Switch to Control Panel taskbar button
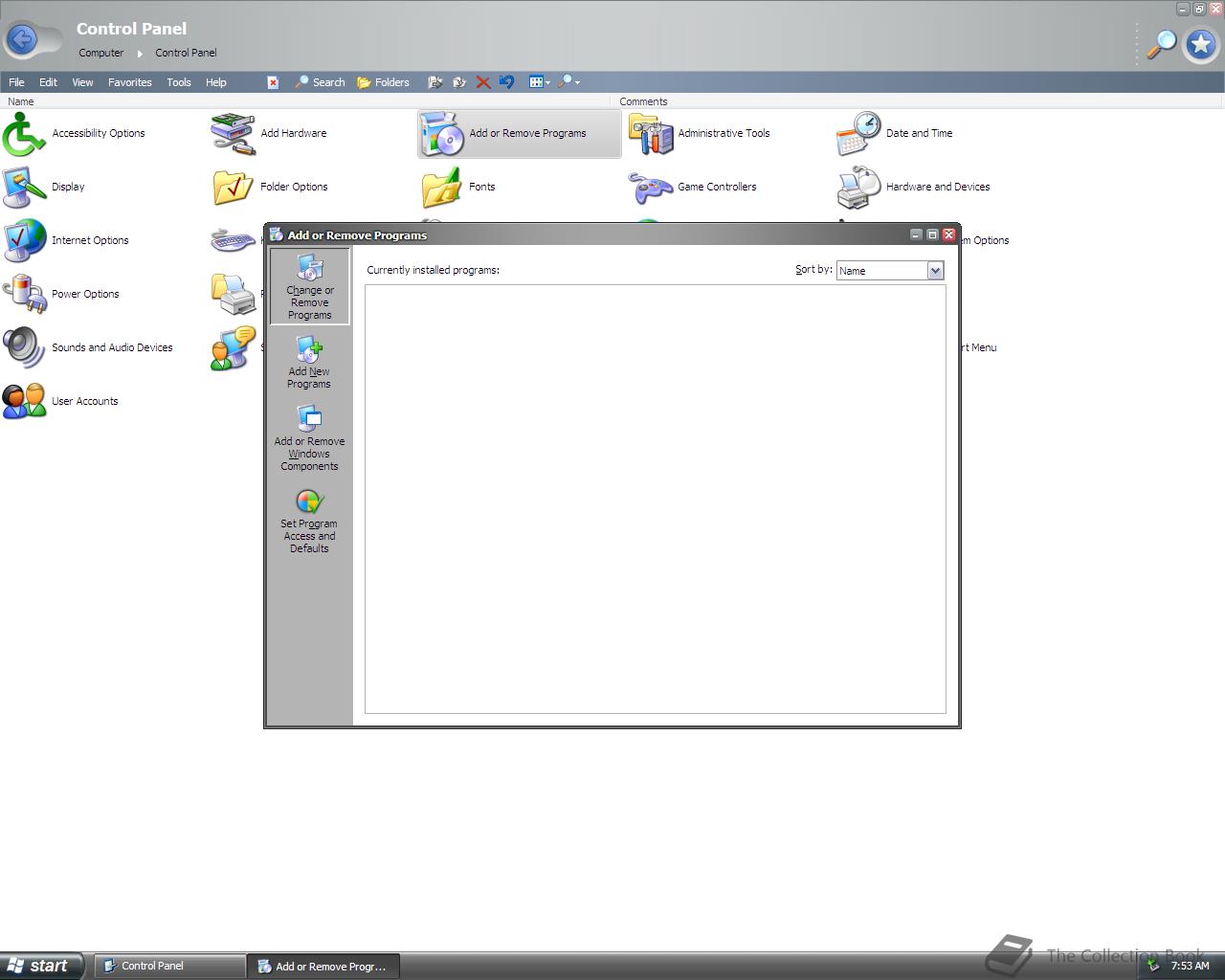The width and height of the screenshot is (1225, 980). click(x=169, y=966)
